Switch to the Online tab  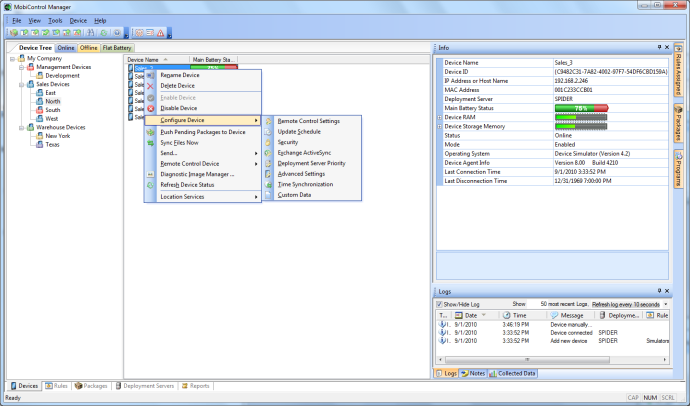[66, 48]
